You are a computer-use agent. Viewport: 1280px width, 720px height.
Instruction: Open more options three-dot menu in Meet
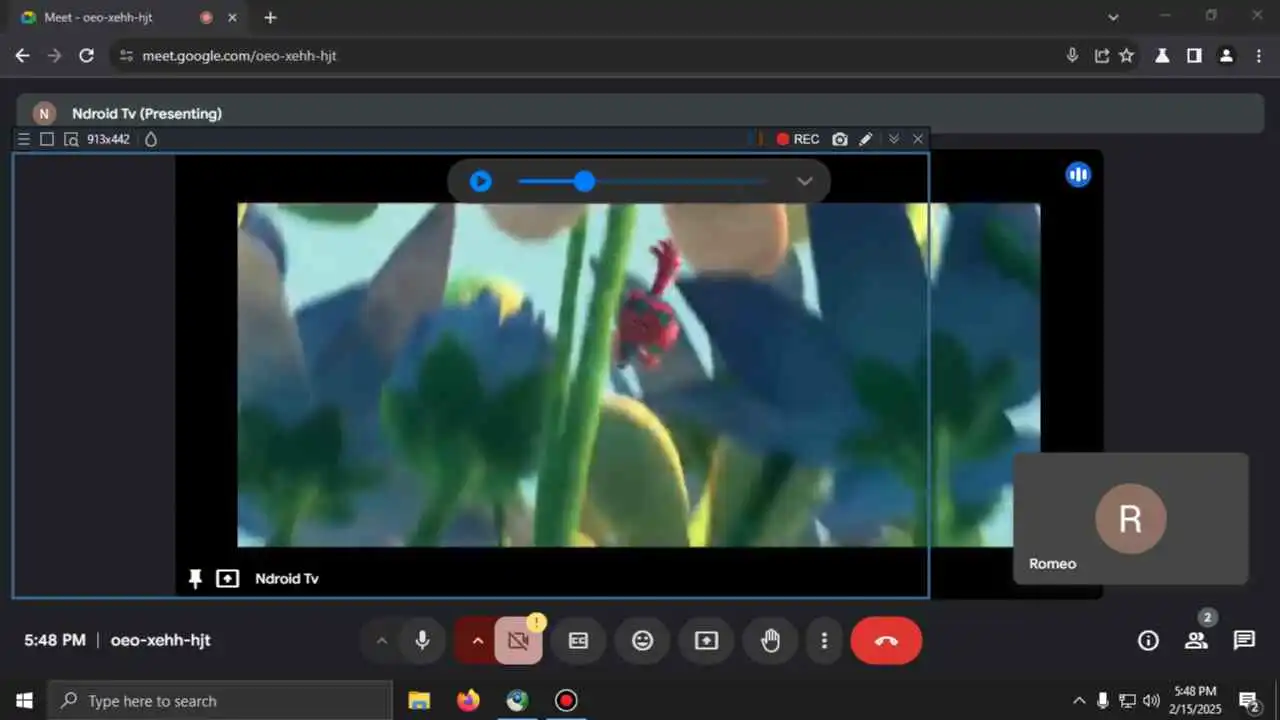point(824,641)
